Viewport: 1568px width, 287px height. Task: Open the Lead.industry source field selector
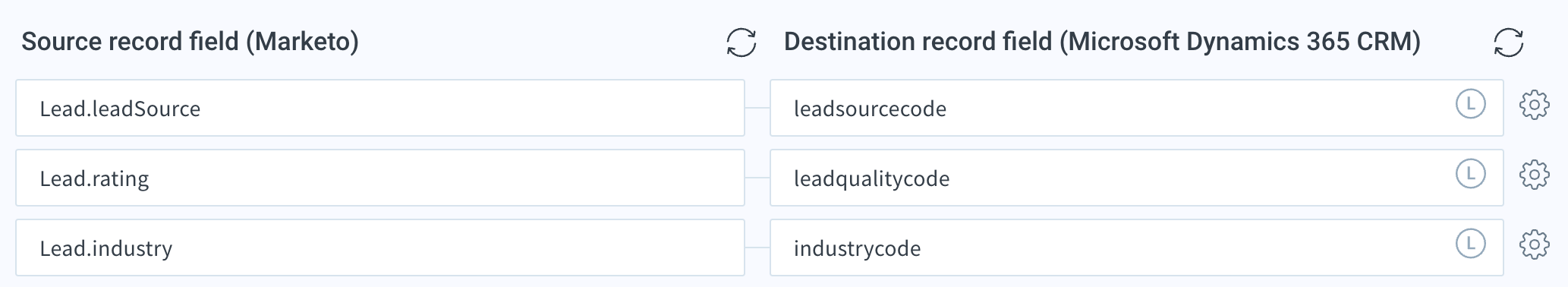(380, 248)
